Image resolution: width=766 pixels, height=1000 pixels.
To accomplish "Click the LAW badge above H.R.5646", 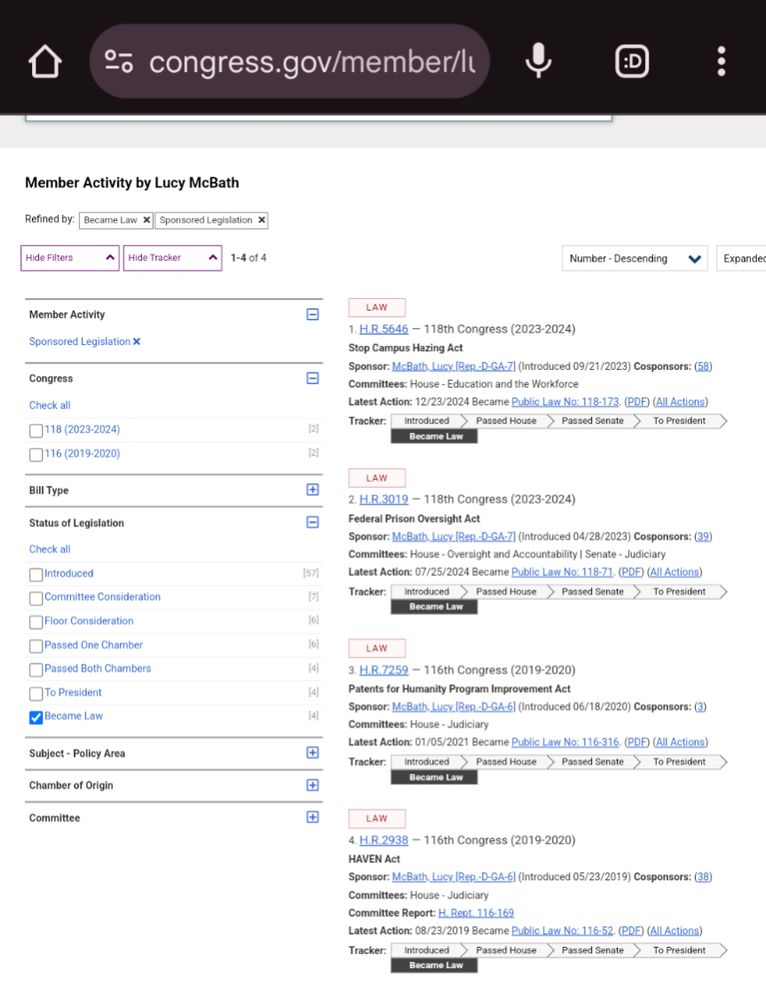I will (x=377, y=307).
